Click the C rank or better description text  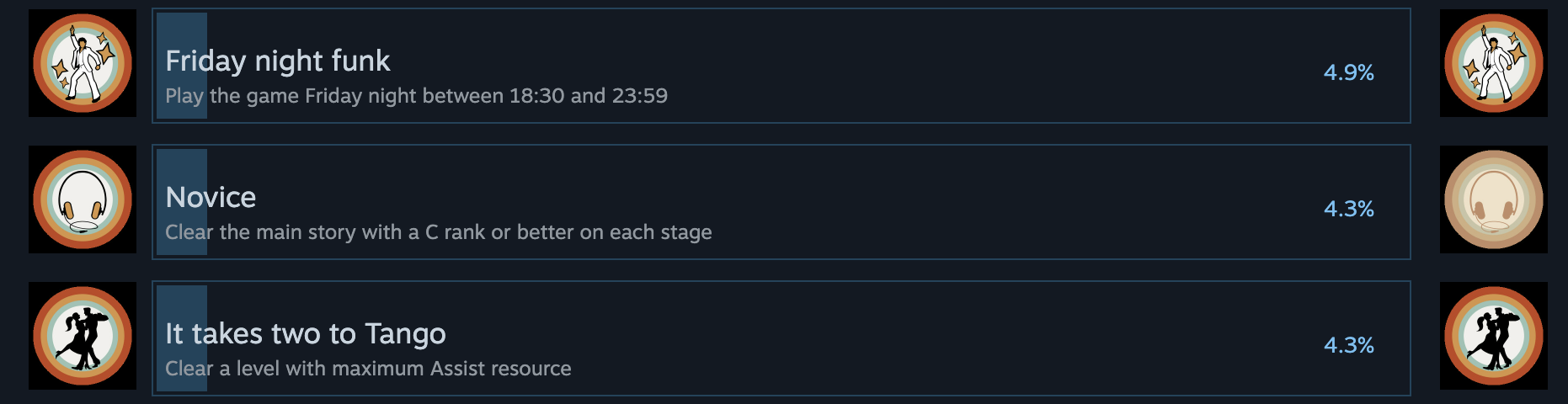438,232
